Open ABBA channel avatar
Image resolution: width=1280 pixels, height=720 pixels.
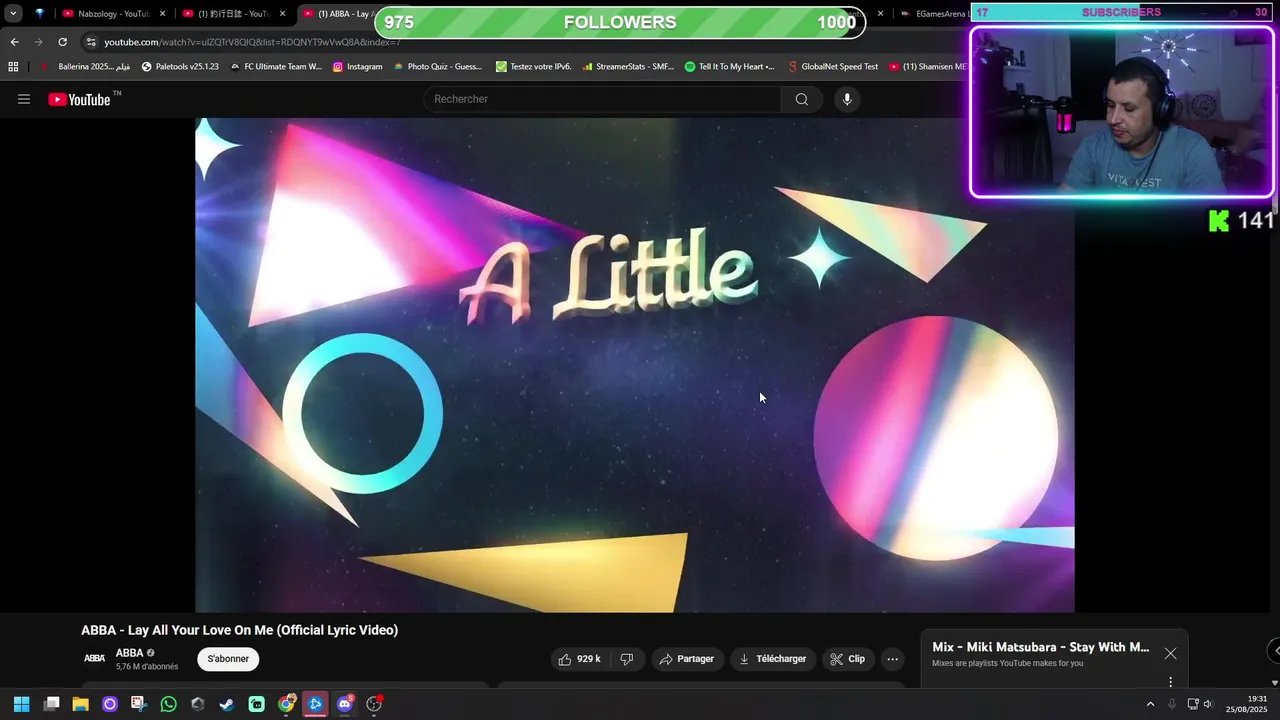tap(95, 658)
